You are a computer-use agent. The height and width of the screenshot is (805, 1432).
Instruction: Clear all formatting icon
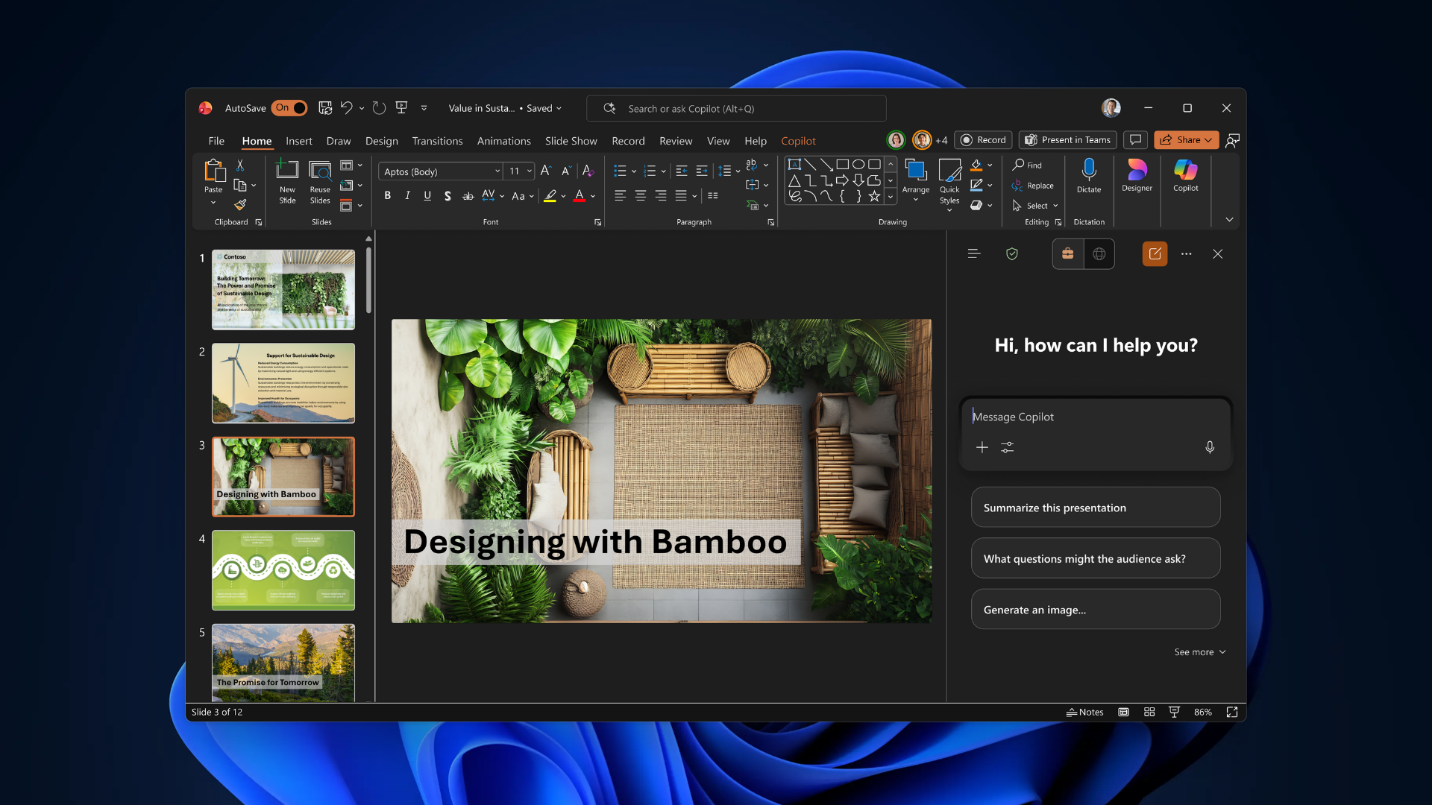pyautogui.click(x=589, y=171)
